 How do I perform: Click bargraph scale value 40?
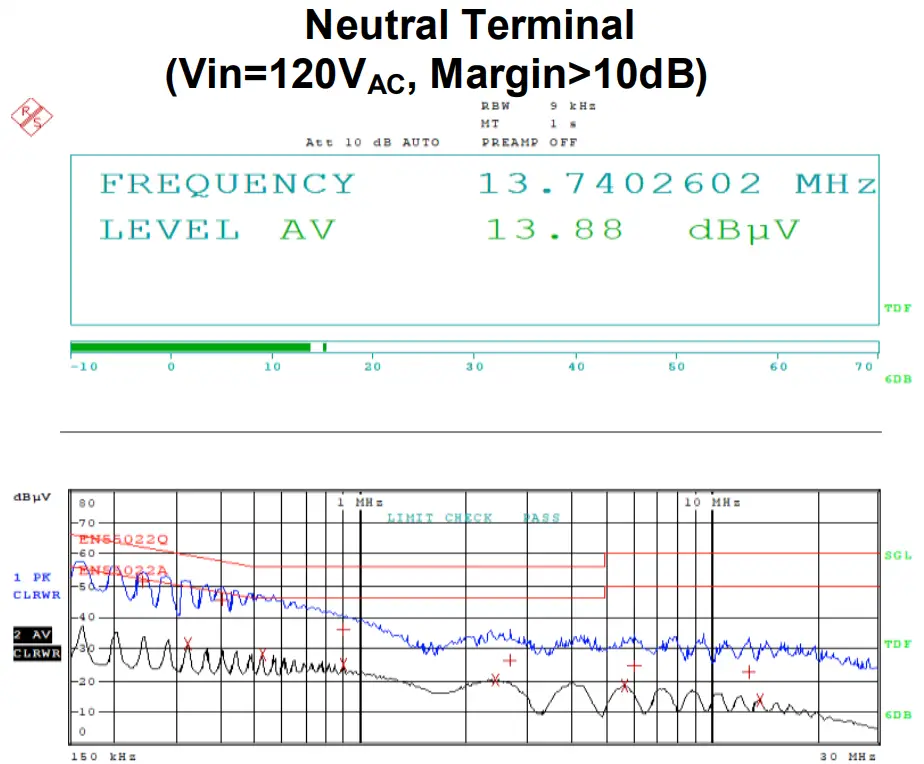coord(576,367)
